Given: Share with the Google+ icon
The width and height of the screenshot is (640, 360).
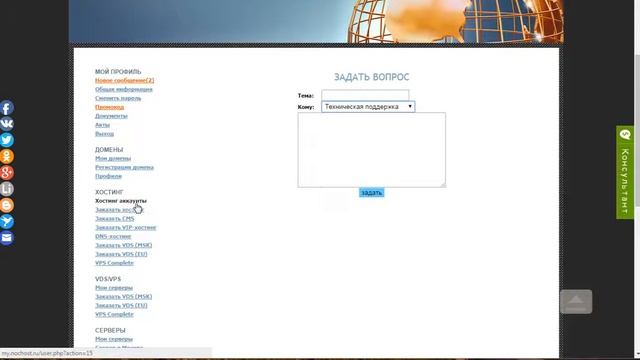Looking at the screenshot, I should coord(7,173).
